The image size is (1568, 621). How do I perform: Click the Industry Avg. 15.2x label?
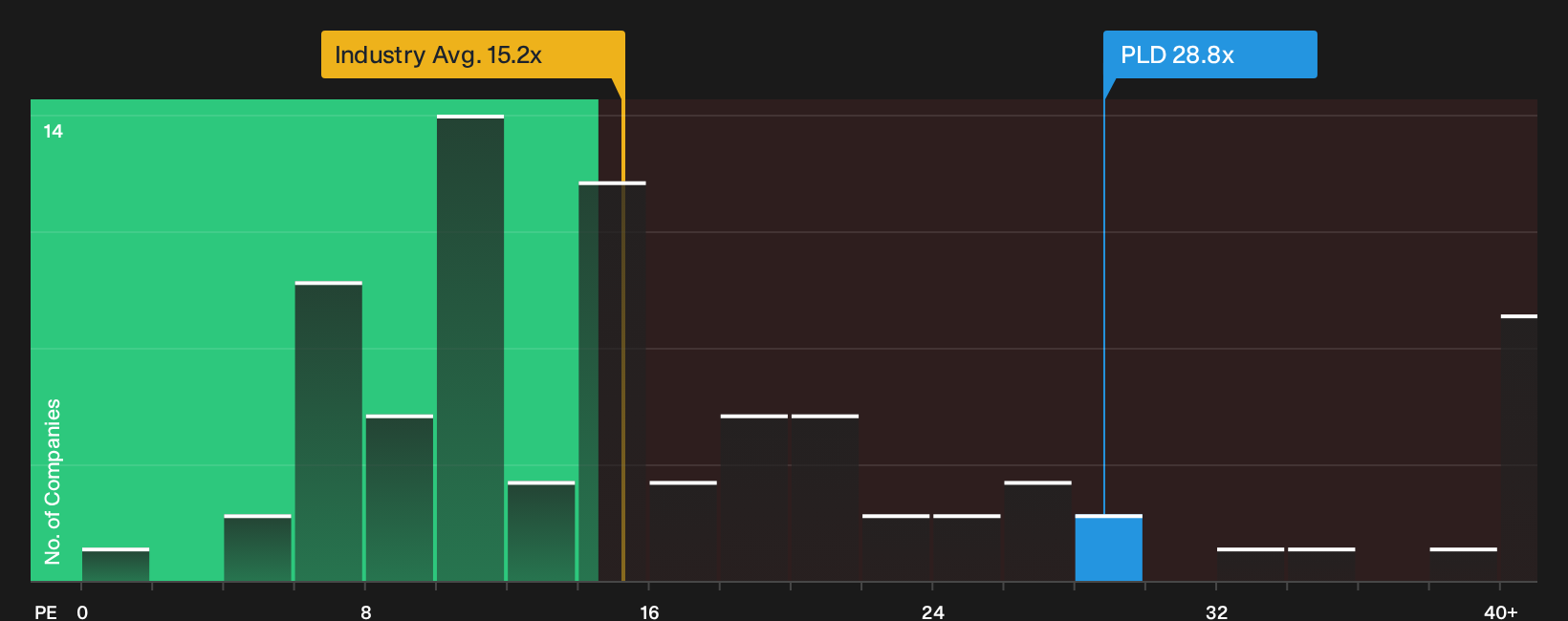[x=472, y=54]
